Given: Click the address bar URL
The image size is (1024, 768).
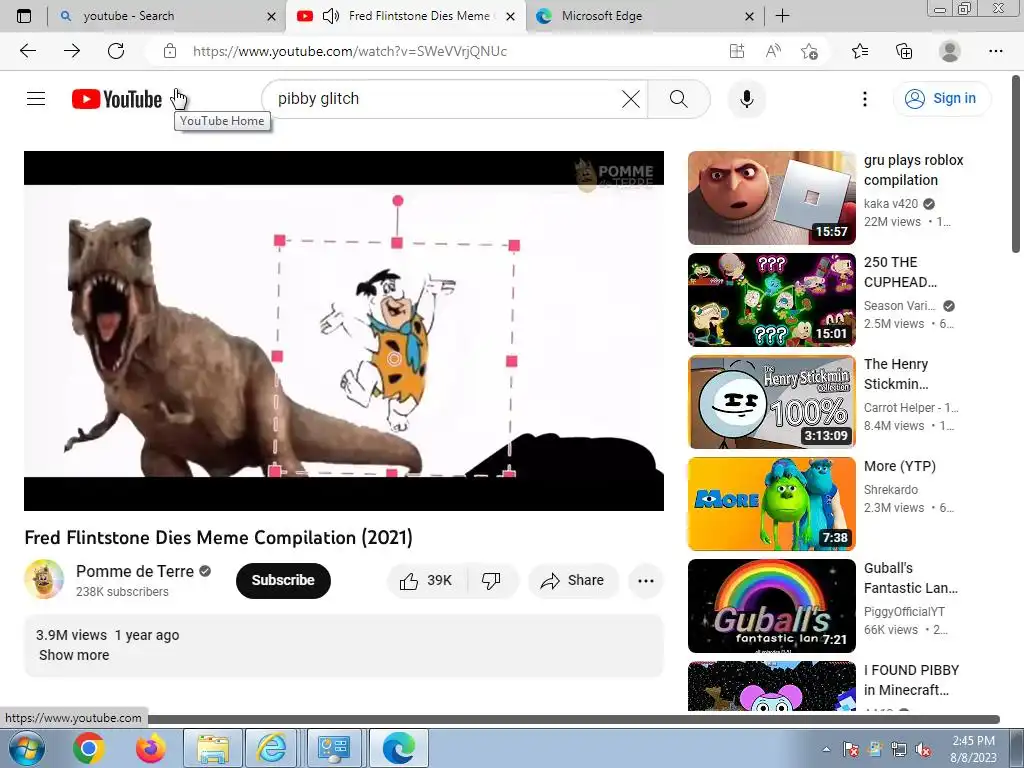Looking at the screenshot, I should (349, 51).
